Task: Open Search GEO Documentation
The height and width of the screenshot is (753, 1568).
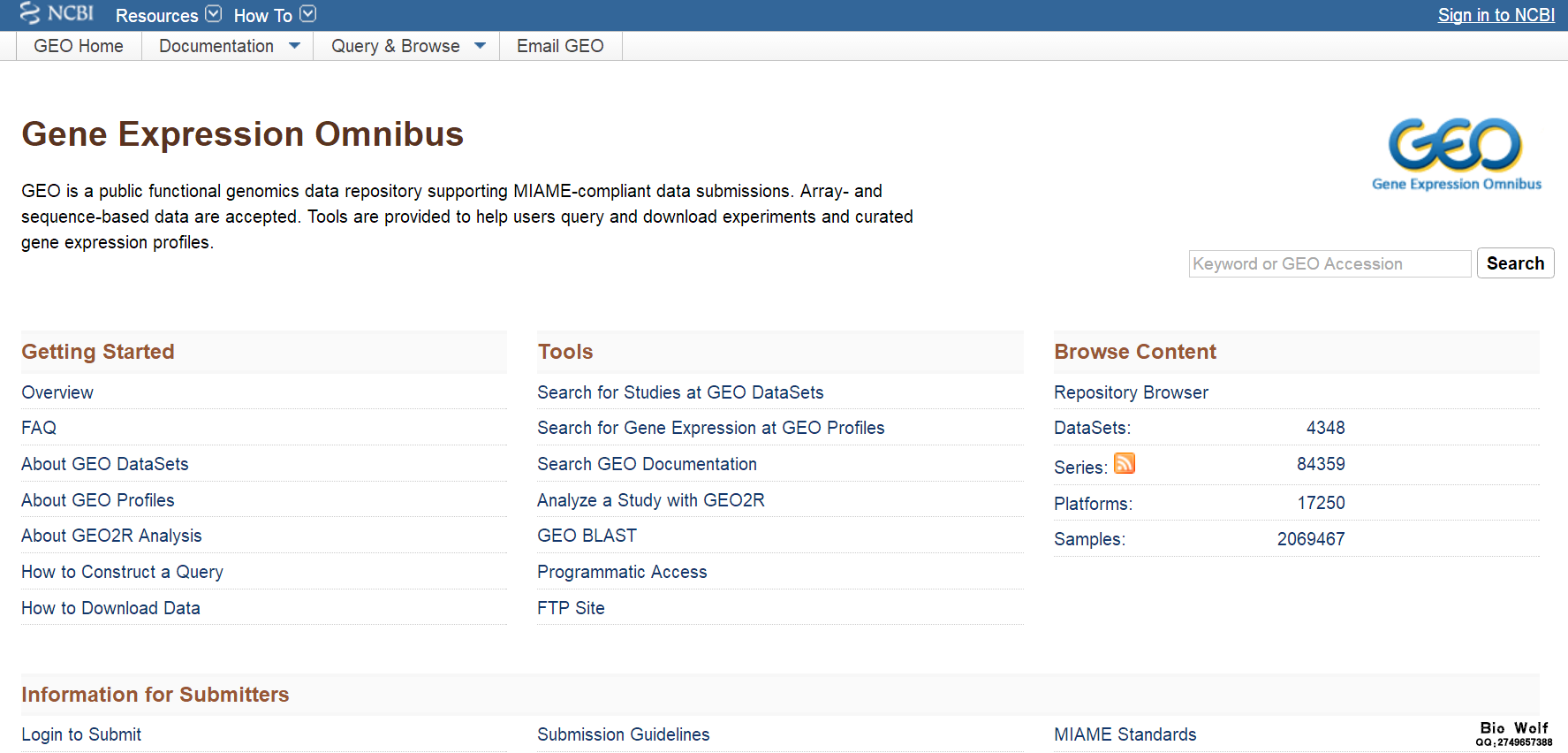Action: (x=647, y=464)
